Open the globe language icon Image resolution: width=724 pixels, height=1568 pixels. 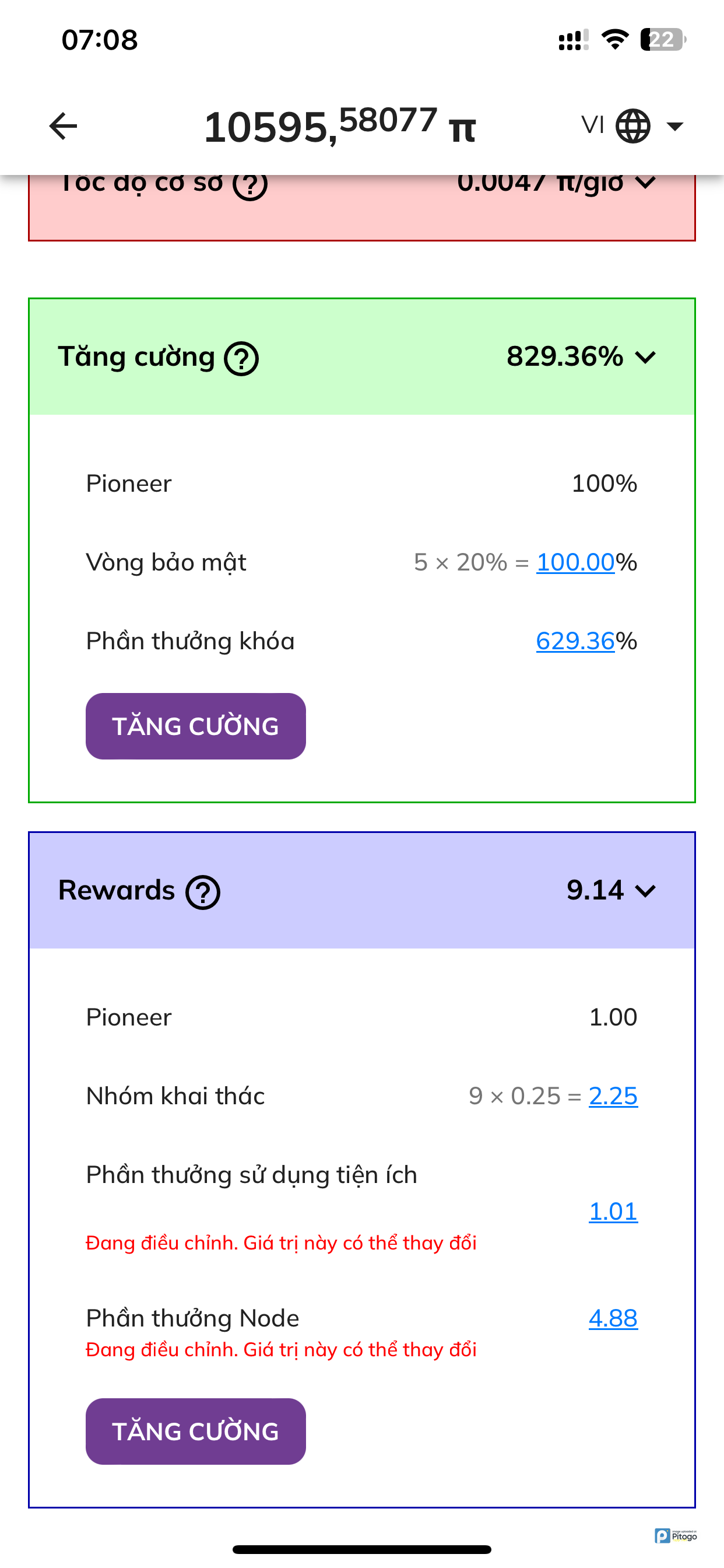pos(632,127)
